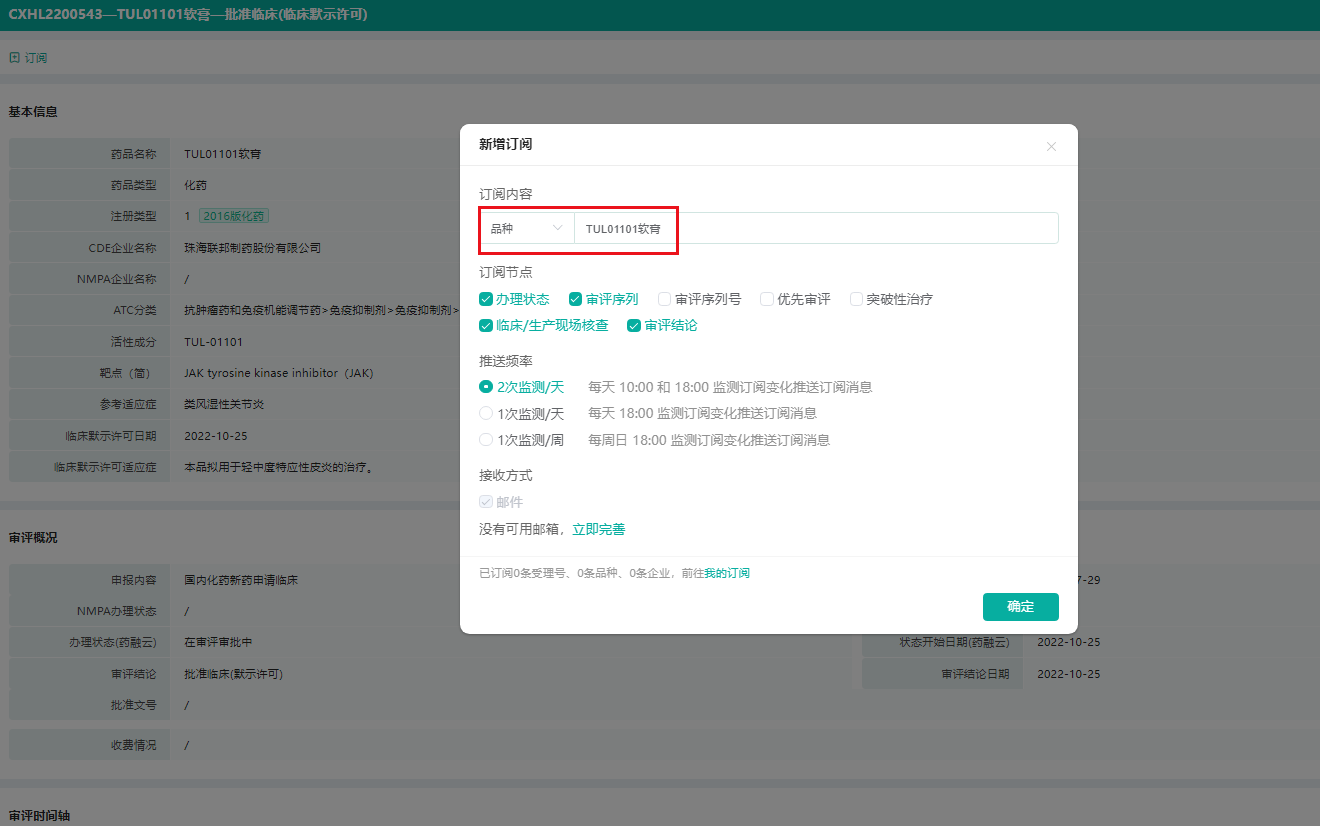1320x826 pixels.
Task: Click the 邮件 receive method checkbox
Action: click(x=486, y=502)
